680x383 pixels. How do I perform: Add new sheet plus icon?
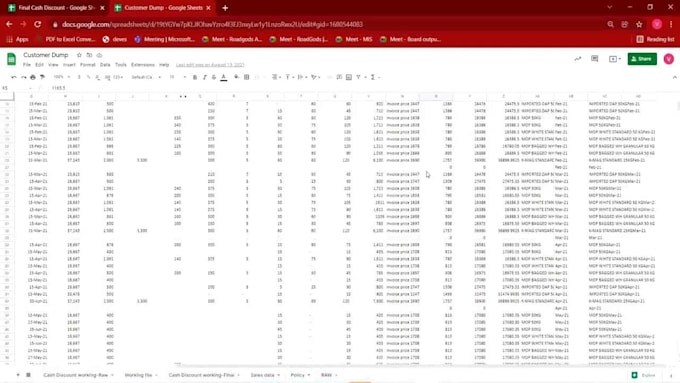coord(18,375)
